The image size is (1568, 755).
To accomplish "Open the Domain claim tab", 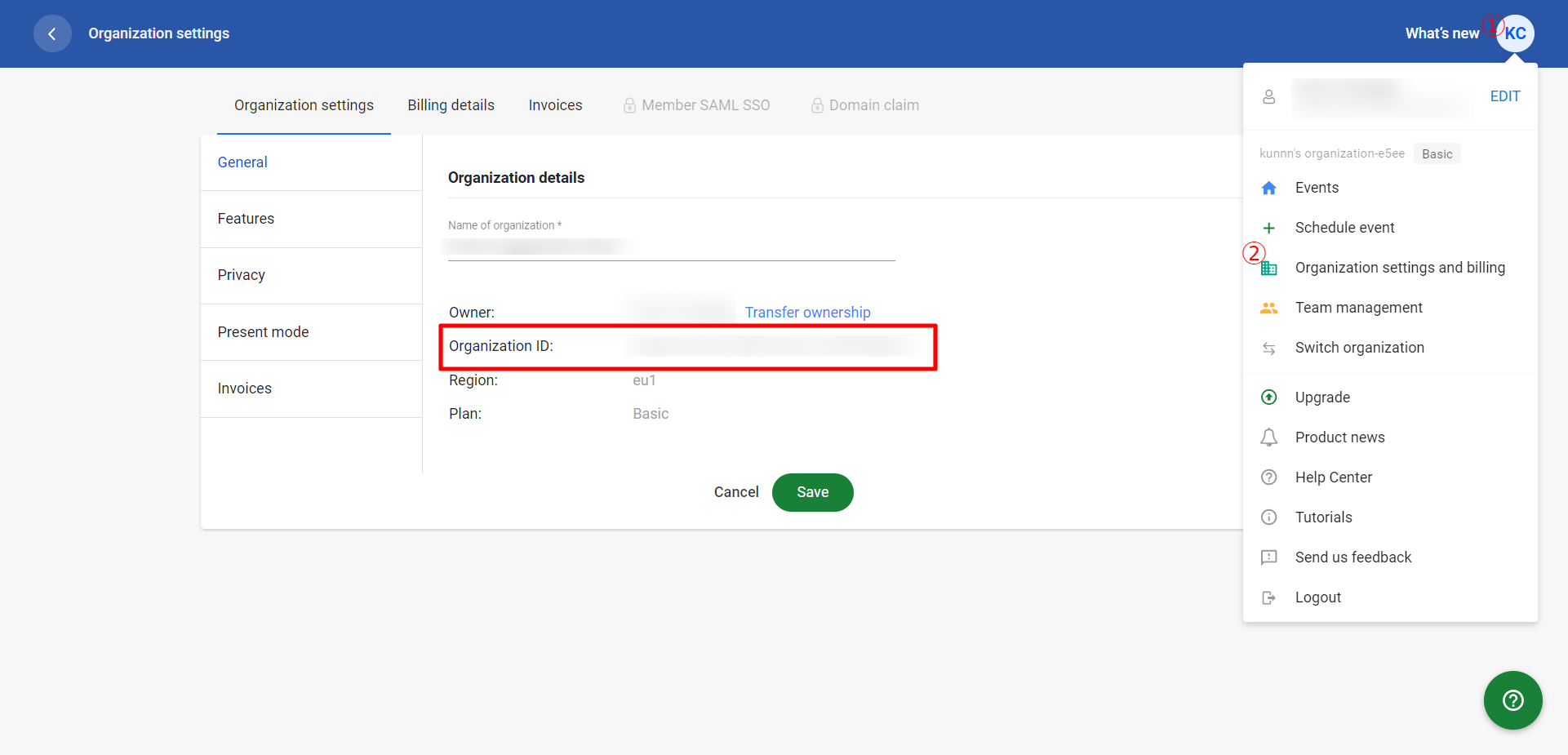I will pos(864,105).
